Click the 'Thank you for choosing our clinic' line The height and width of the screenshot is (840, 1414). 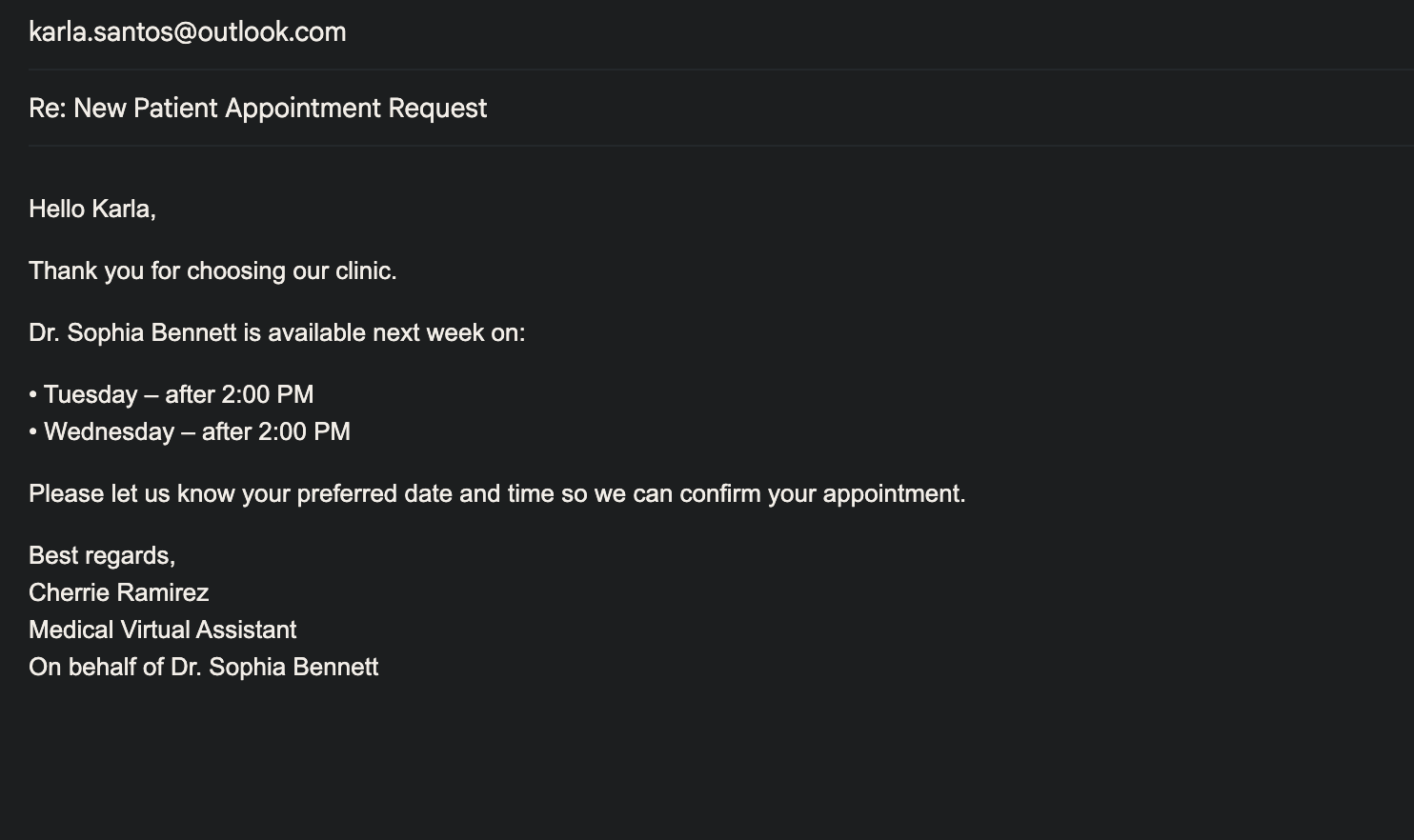[x=212, y=270]
